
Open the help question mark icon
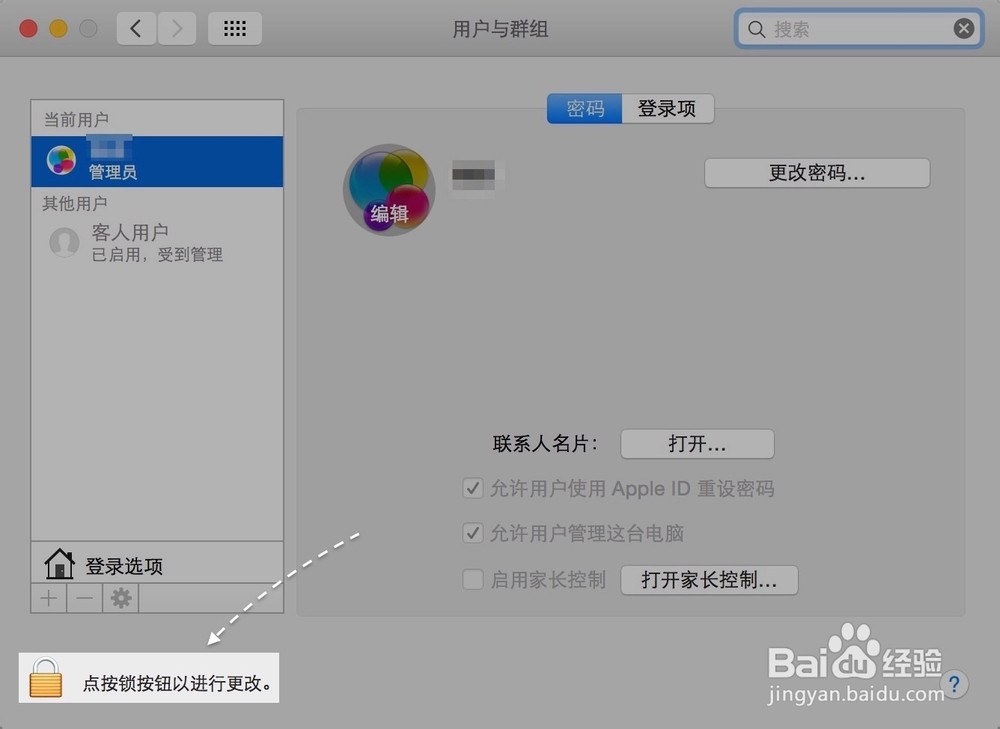point(956,685)
